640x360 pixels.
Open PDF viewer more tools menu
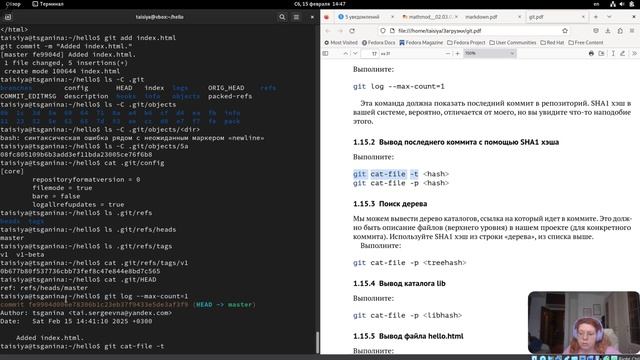(634, 53)
